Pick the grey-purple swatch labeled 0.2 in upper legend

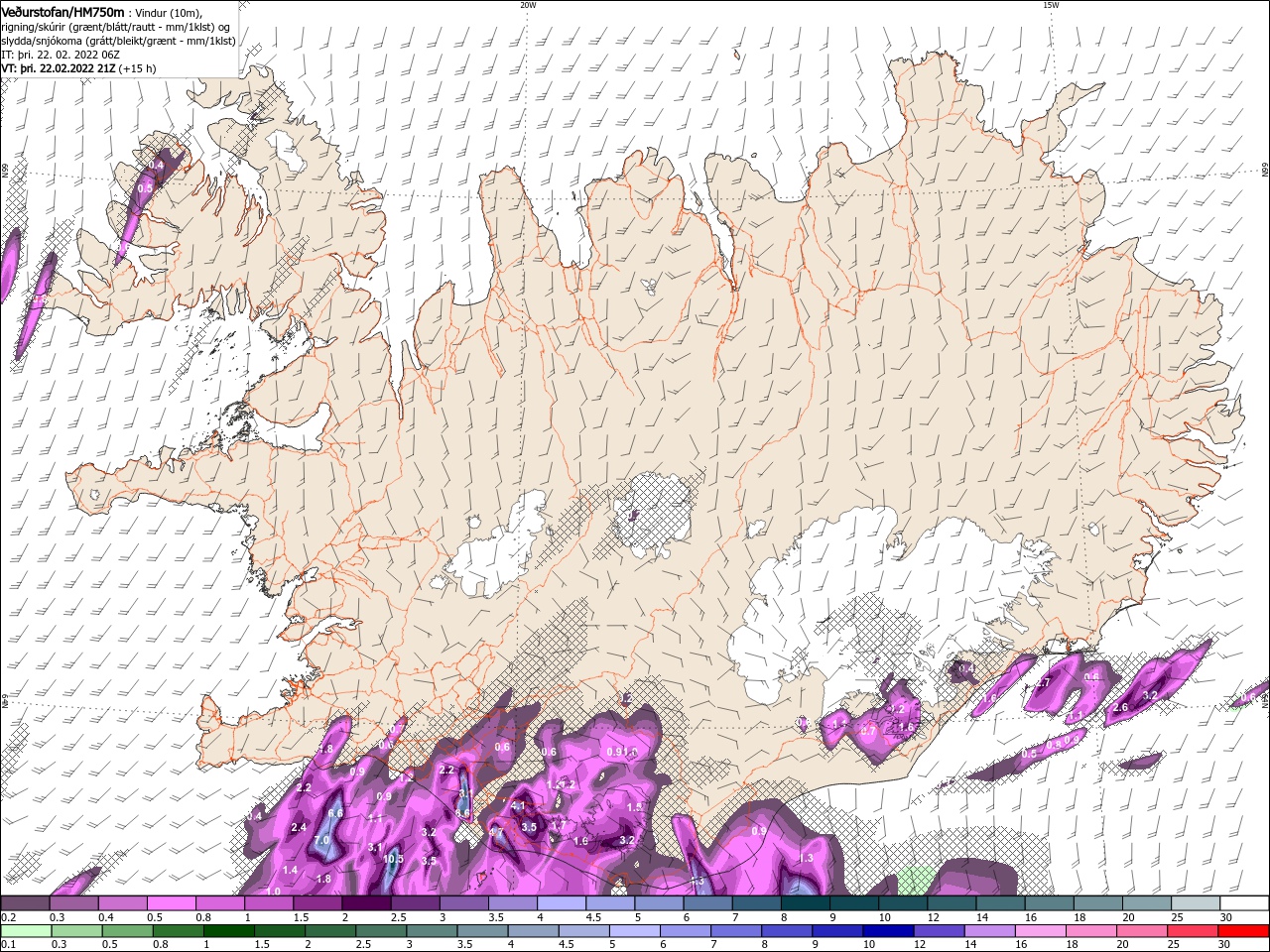point(25,903)
